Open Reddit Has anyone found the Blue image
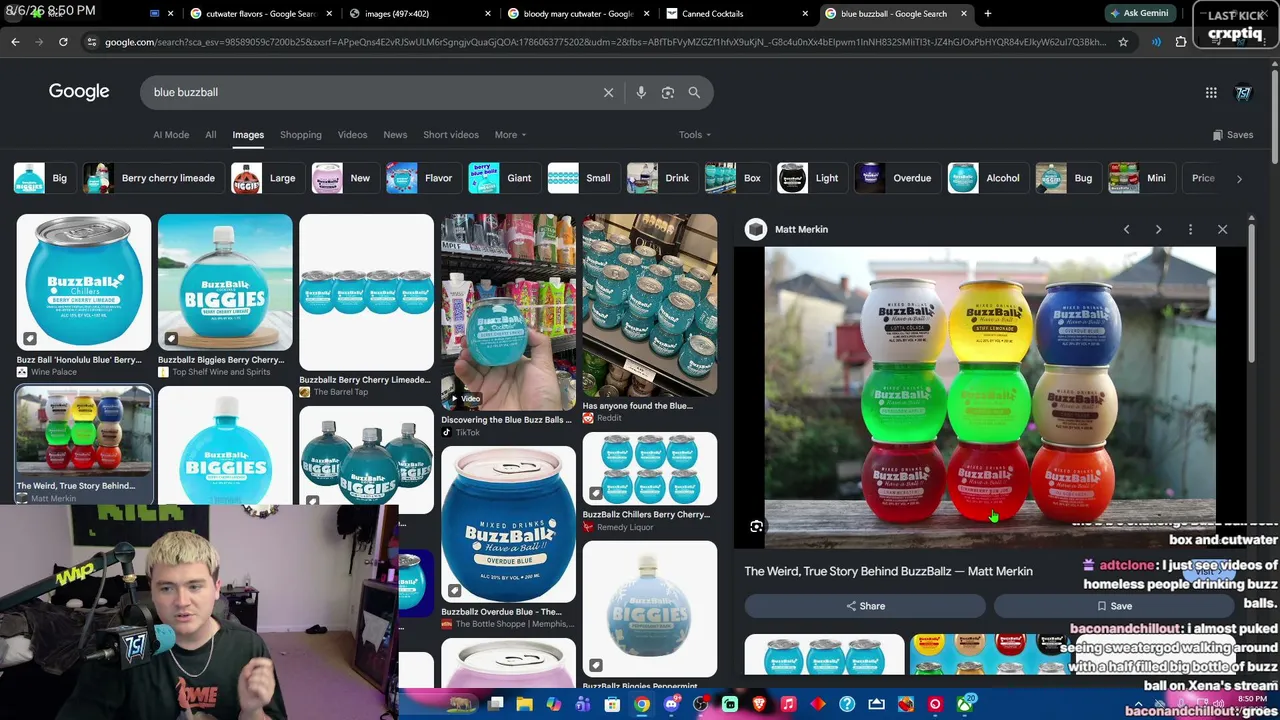1280x720 pixels. coord(650,305)
